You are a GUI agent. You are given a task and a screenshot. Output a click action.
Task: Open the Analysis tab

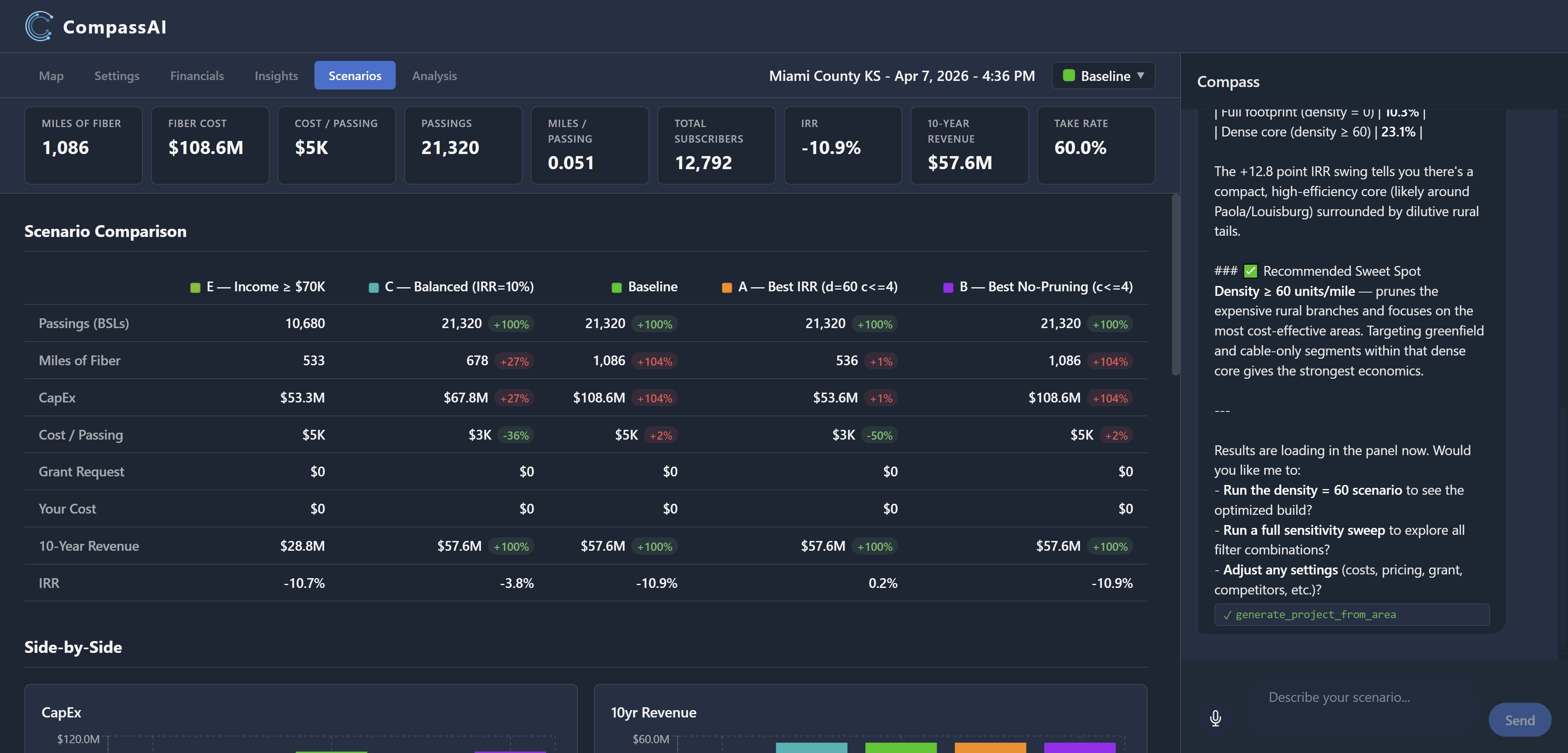pos(434,76)
